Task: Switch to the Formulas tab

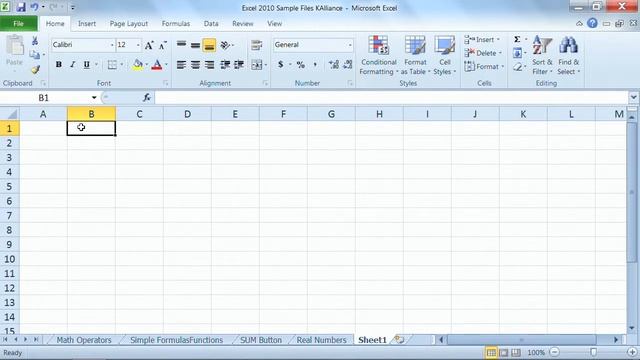Action: click(x=176, y=24)
